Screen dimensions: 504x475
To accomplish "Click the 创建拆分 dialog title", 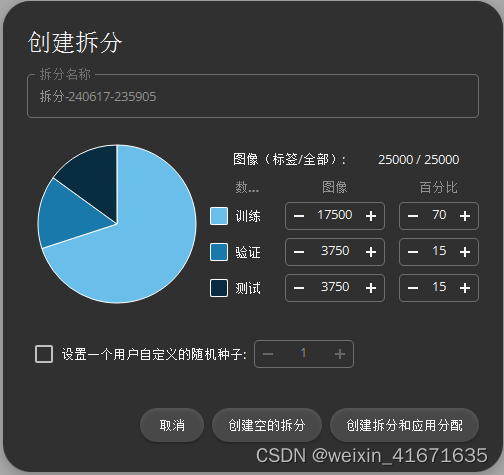I will pos(75,42).
